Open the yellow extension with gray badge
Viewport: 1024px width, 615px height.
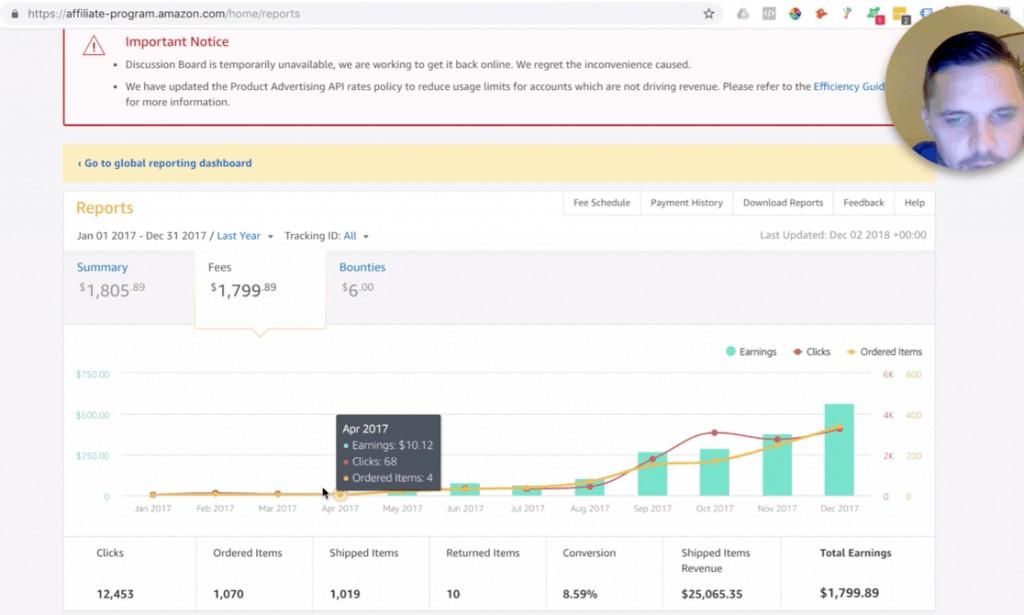(901, 15)
